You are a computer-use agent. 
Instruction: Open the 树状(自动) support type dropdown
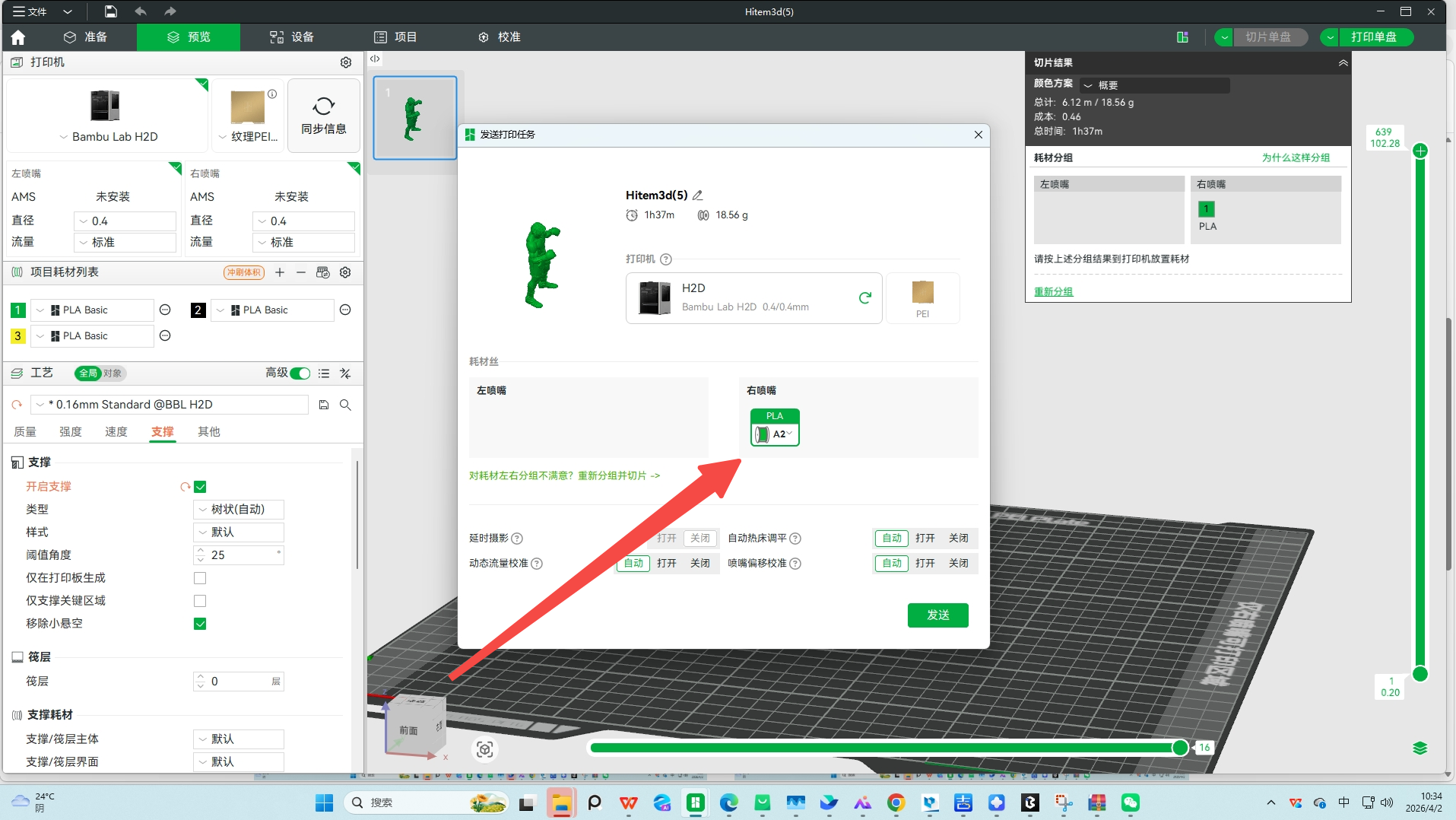238,509
